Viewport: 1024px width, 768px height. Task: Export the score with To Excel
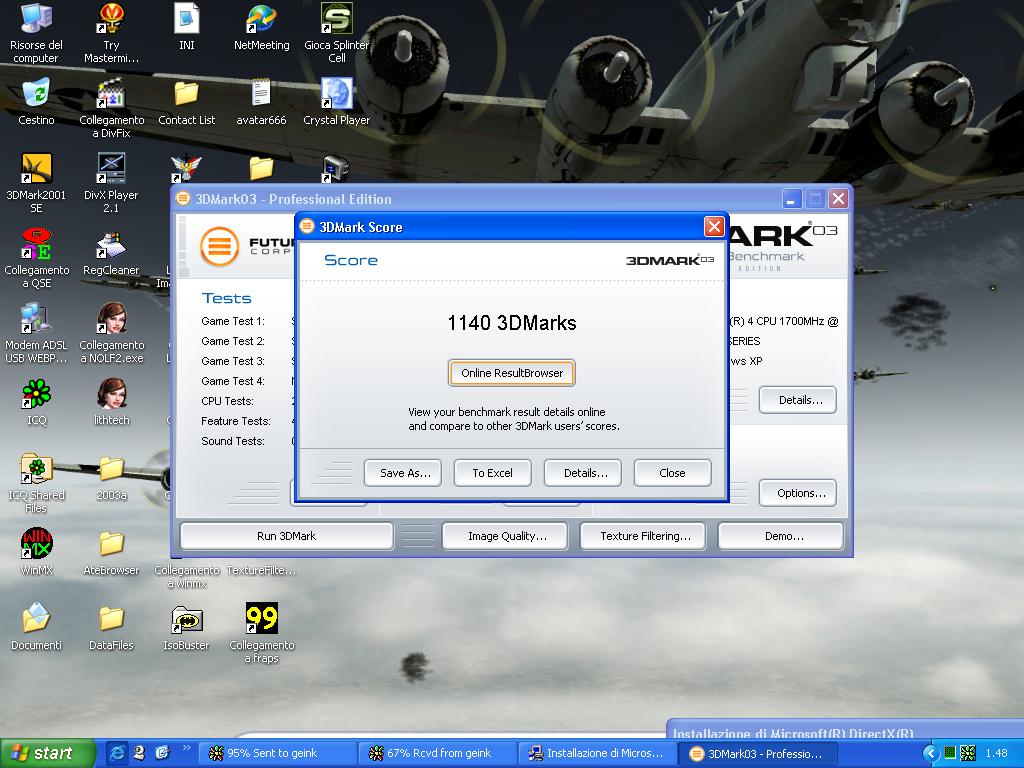[492, 473]
